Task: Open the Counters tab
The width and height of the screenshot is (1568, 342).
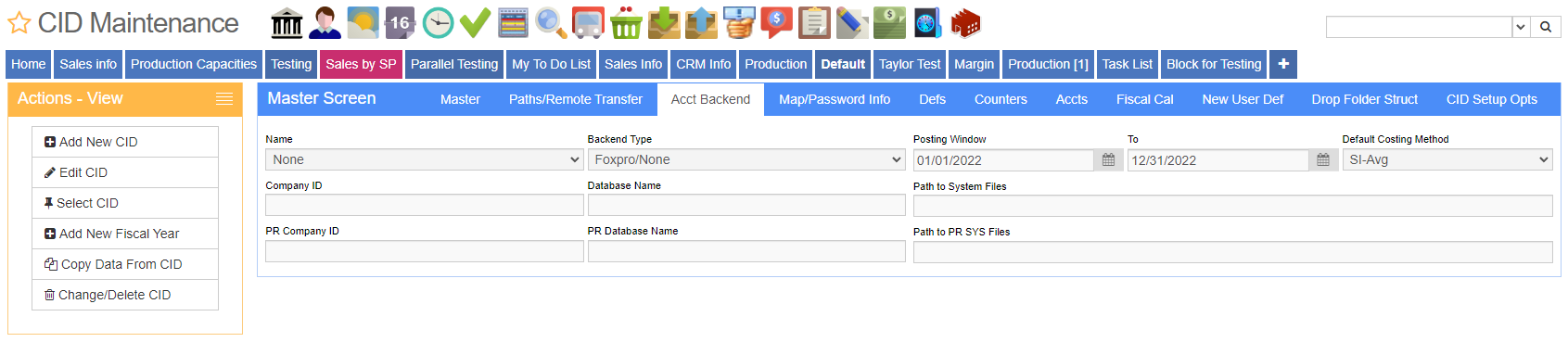Action: point(1001,99)
